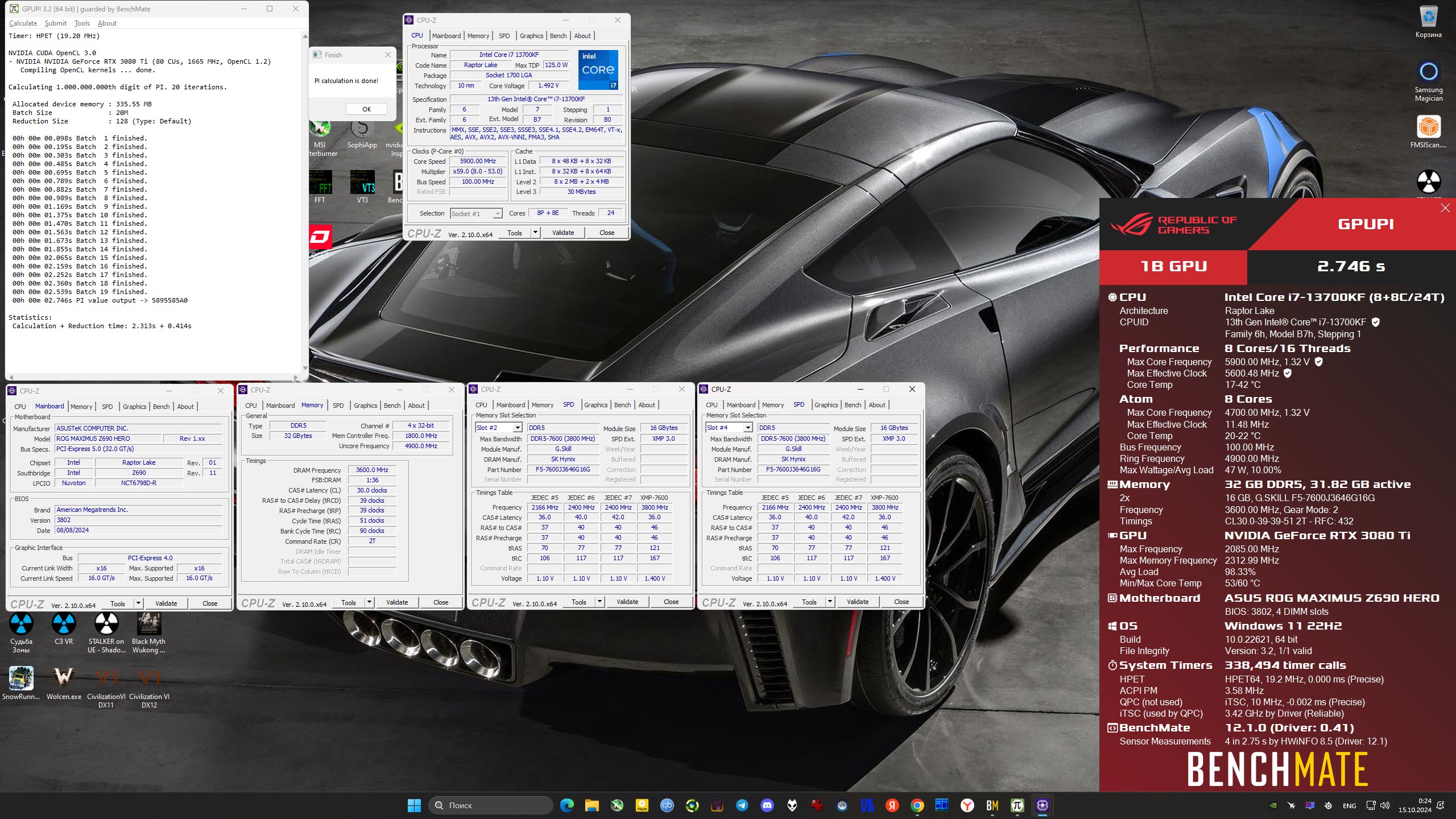
Task: Switch to GPUPI pi taskbar icon
Action: pos(1017,805)
